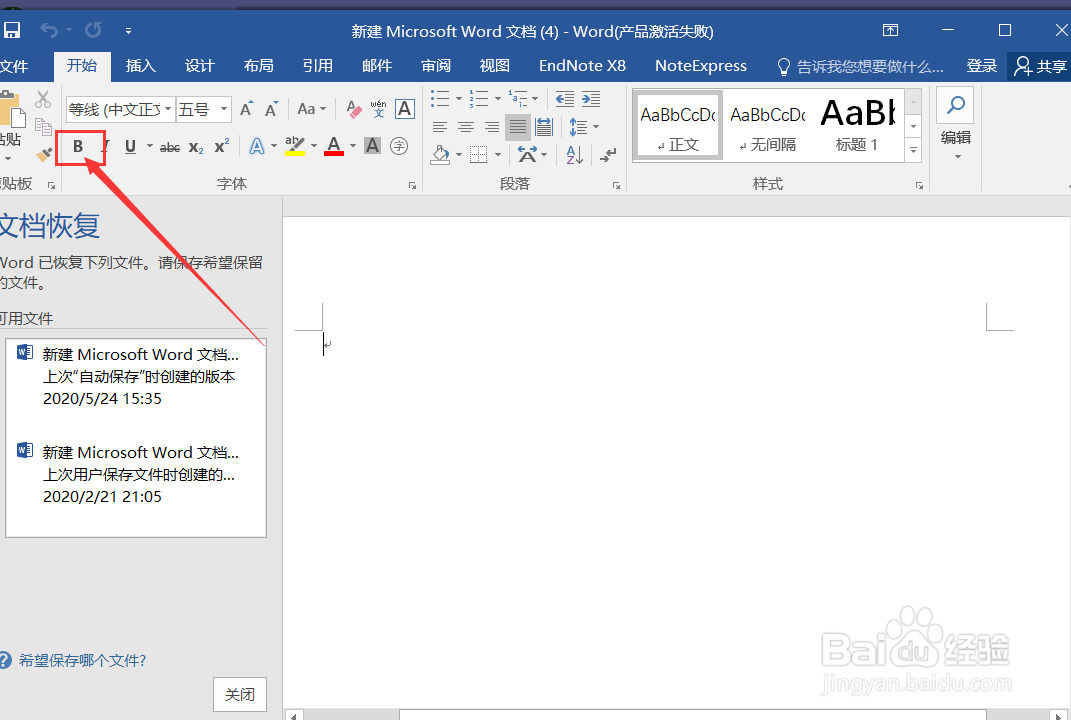Click the 告诉我您想要做什么 search box
Image resolution: width=1071 pixels, height=720 pixels.
pos(861,66)
